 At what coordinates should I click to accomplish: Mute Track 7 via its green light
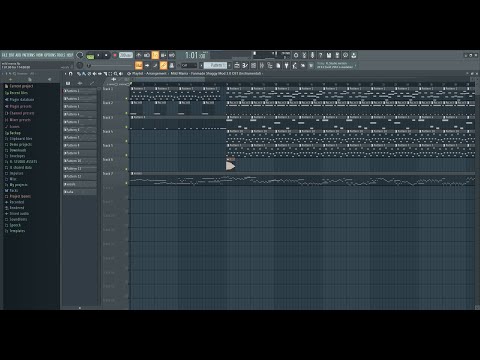[x=126, y=183]
